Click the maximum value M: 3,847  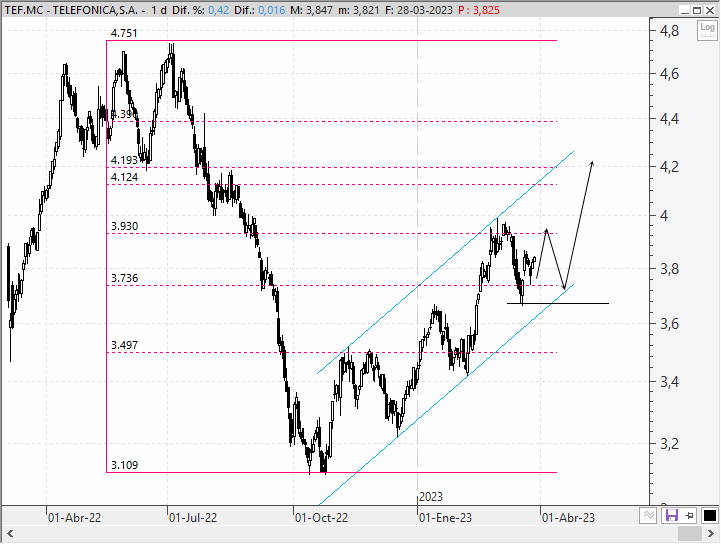(x=311, y=10)
